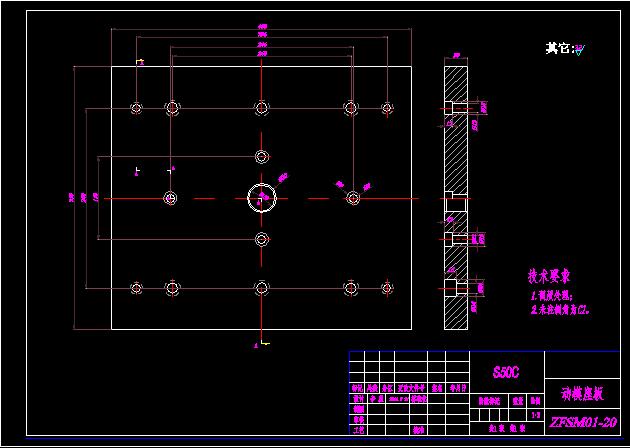This screenshot has height=448, width=630.
Task: Click technical requirement line 1
Action: point(552,297)
